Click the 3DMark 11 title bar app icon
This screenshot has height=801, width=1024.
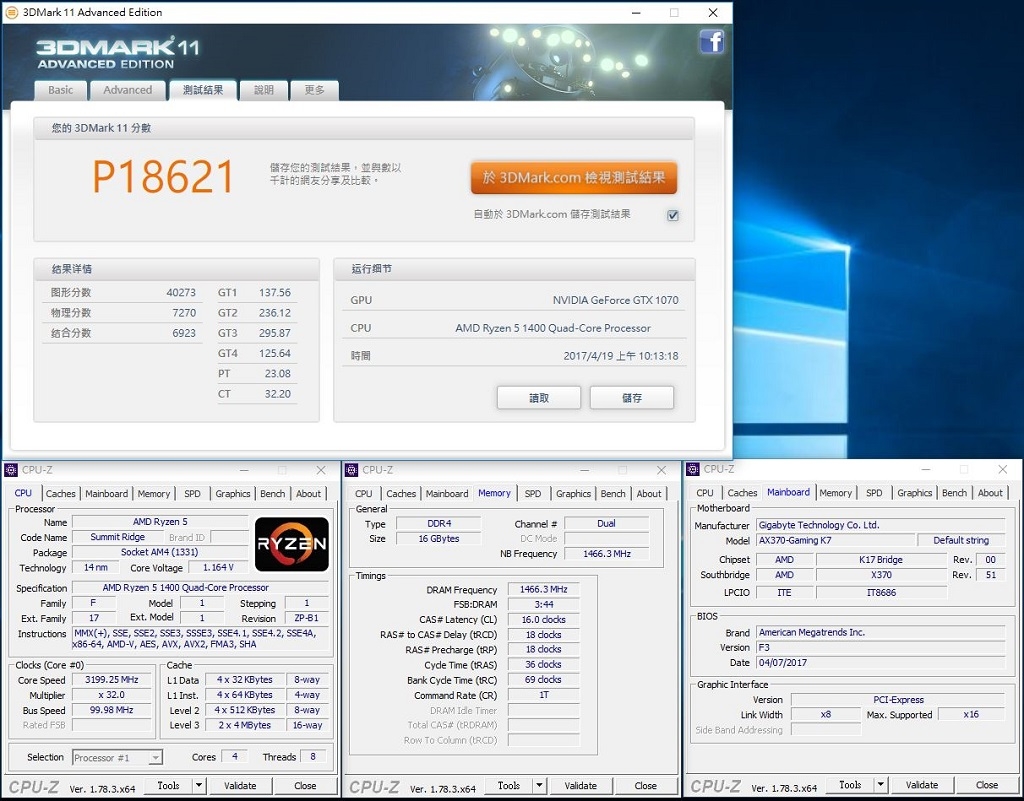(x=11, y=12)
